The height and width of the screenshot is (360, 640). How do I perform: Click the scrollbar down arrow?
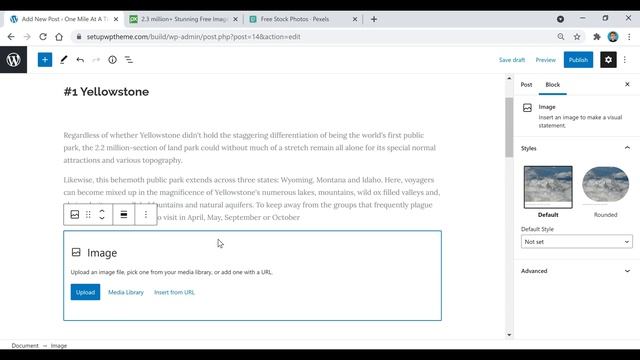click(509, 335)
